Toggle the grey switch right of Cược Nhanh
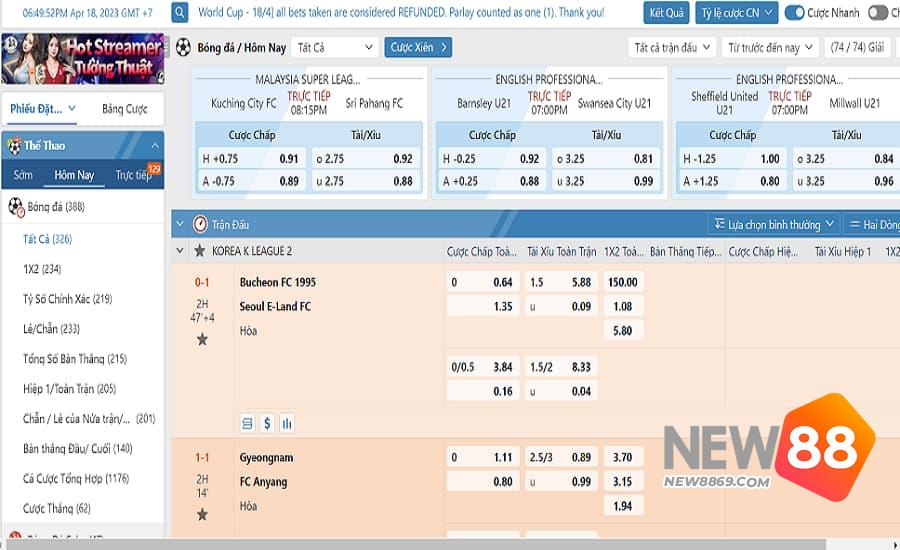This screenshot has width=900, height=550. [877, 13]
